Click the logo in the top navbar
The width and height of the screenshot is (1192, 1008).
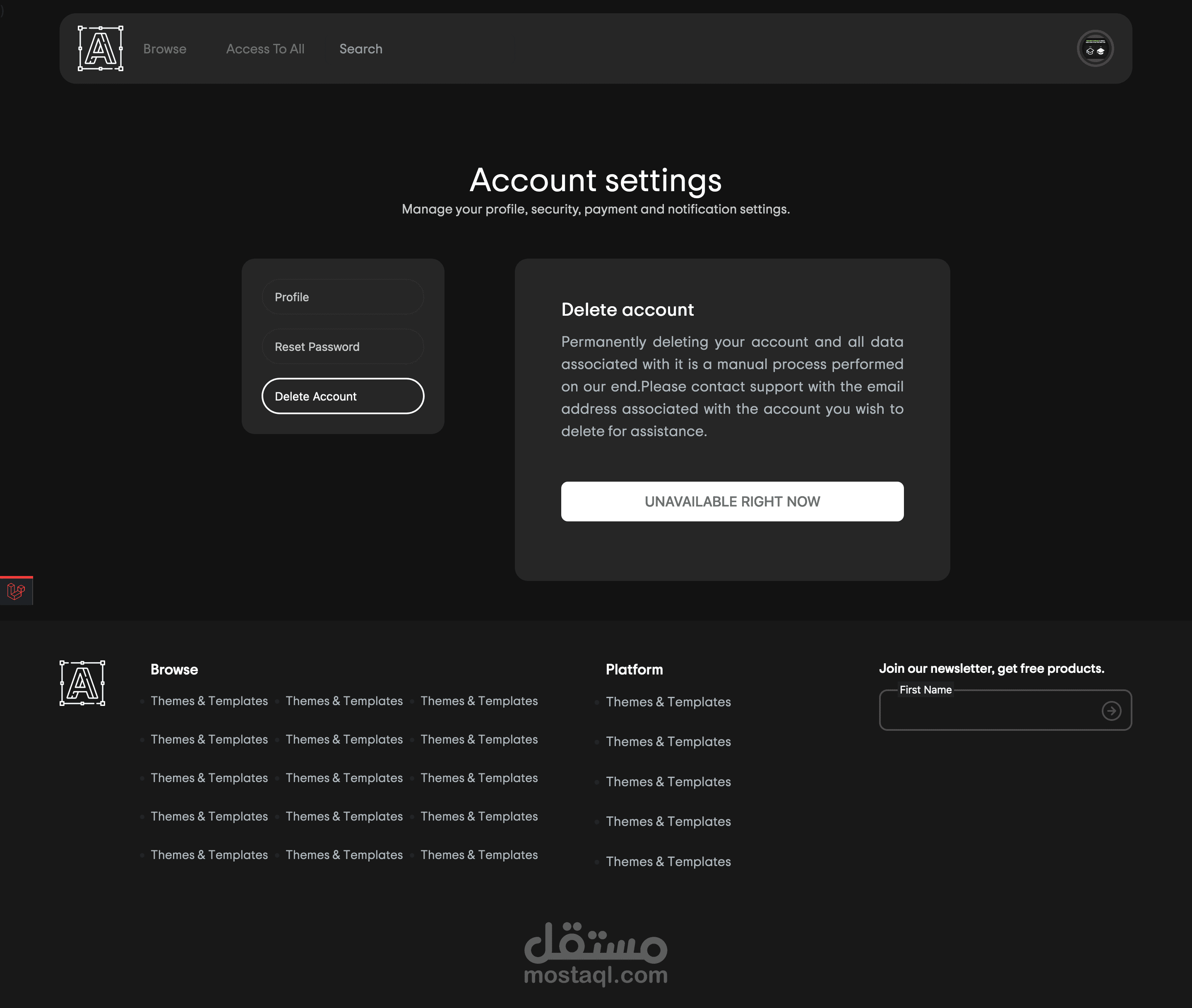pos(101,48)
